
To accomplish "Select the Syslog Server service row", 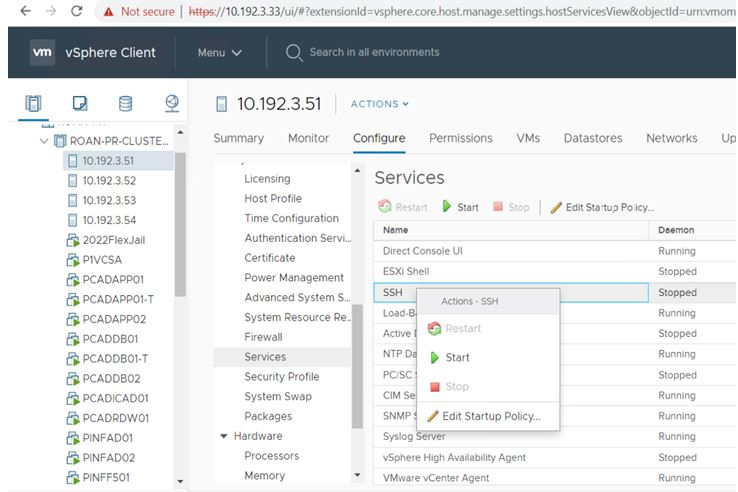I will click(x=554, y=436).
